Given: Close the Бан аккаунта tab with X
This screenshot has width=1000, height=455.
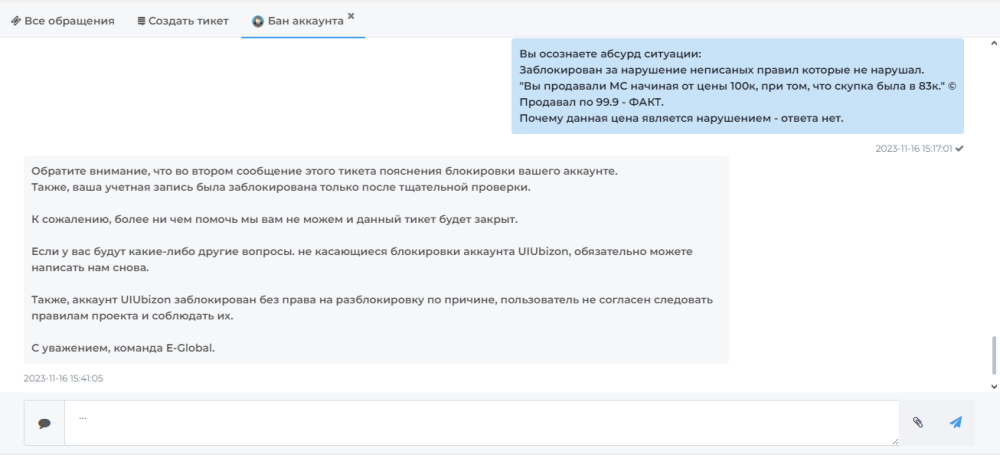Looking at the screenshot, I should 351,16.
